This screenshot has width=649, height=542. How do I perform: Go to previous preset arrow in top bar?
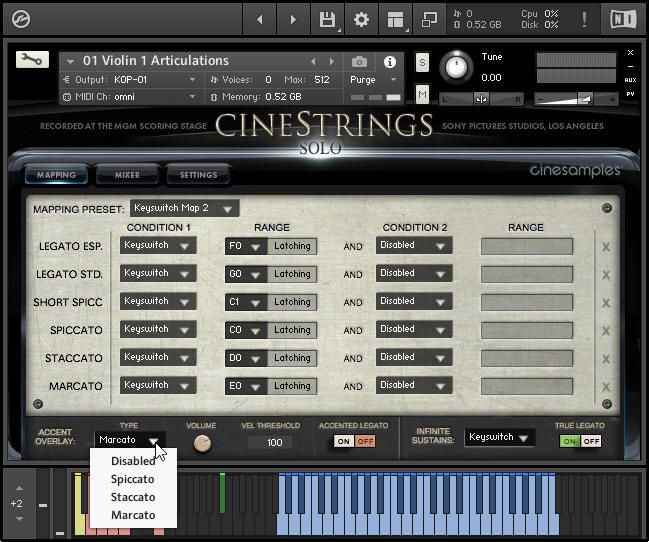coord(260,19)
